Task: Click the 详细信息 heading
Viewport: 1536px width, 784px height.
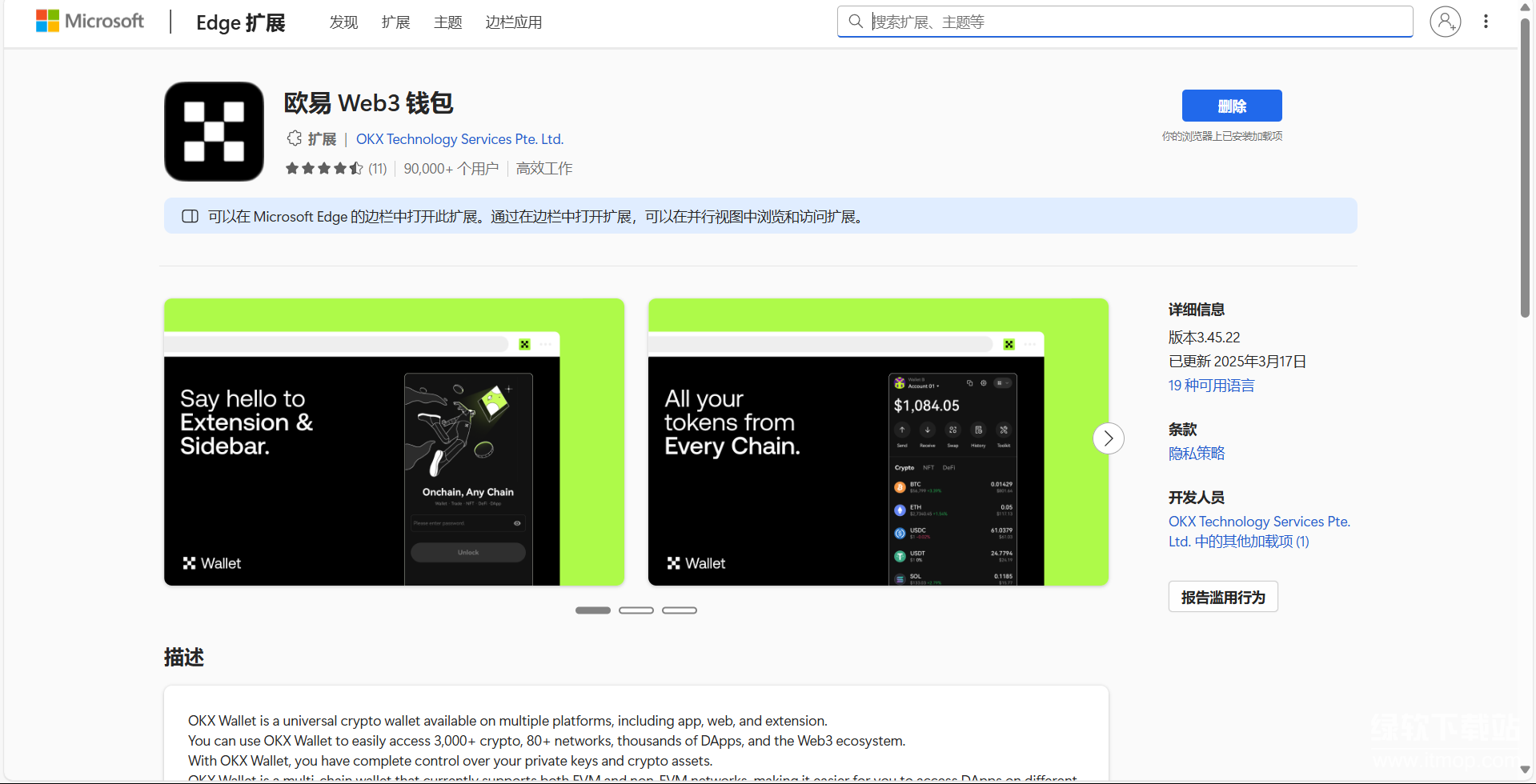Action: tap(1197, 310)
